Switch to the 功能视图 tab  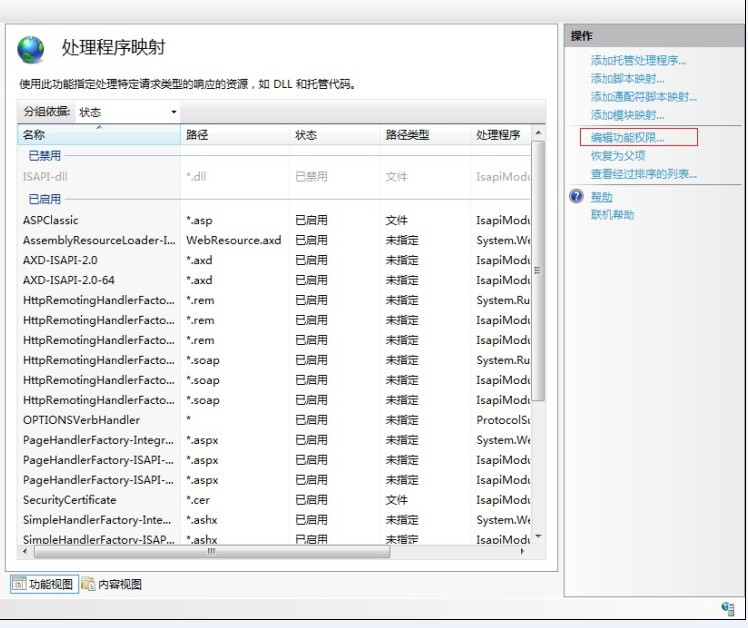pos(43,584)
